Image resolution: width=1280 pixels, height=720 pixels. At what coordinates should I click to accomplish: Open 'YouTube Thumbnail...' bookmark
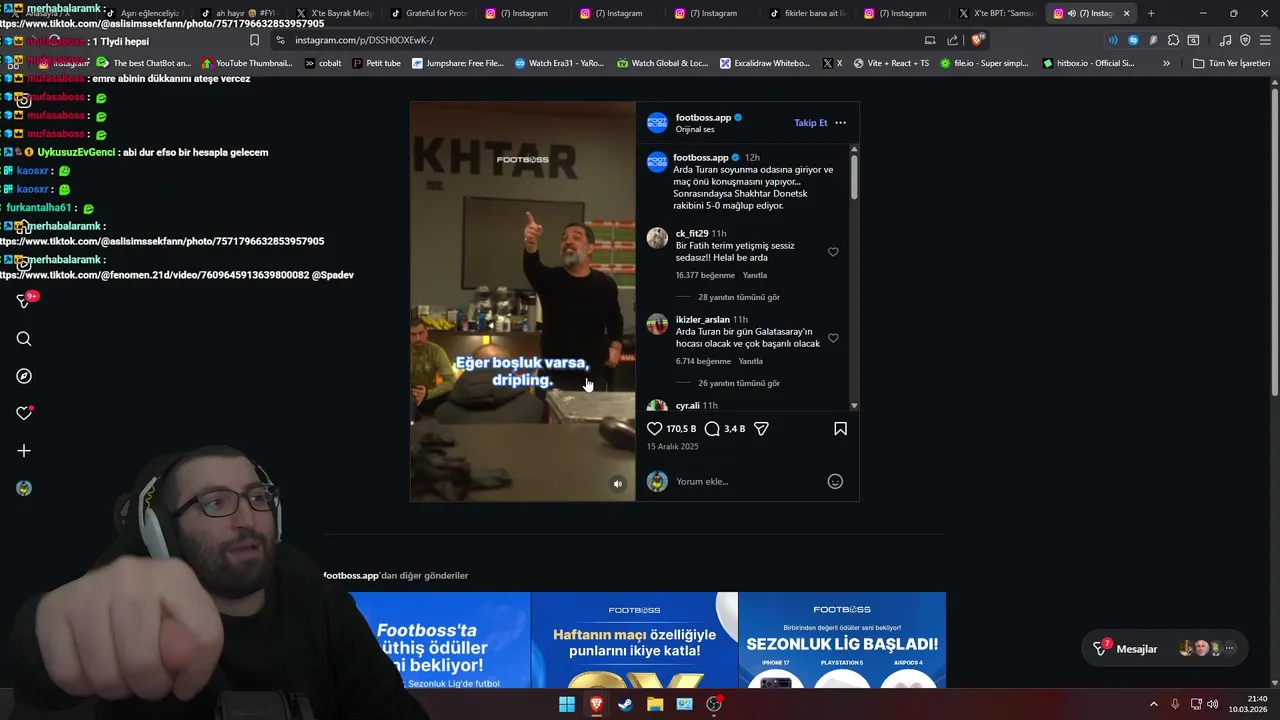coord(247,63)
